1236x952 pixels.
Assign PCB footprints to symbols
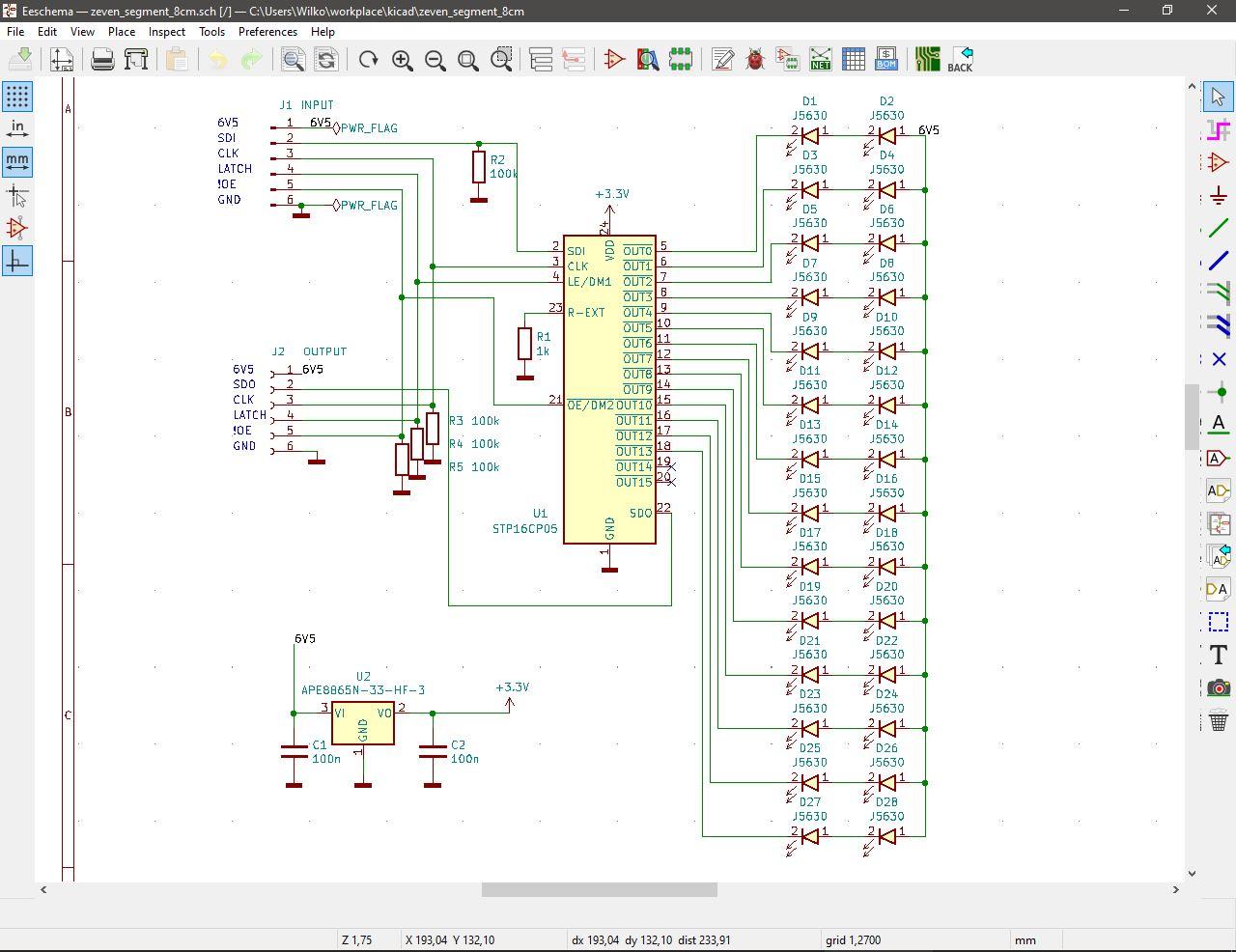(787, 60)
